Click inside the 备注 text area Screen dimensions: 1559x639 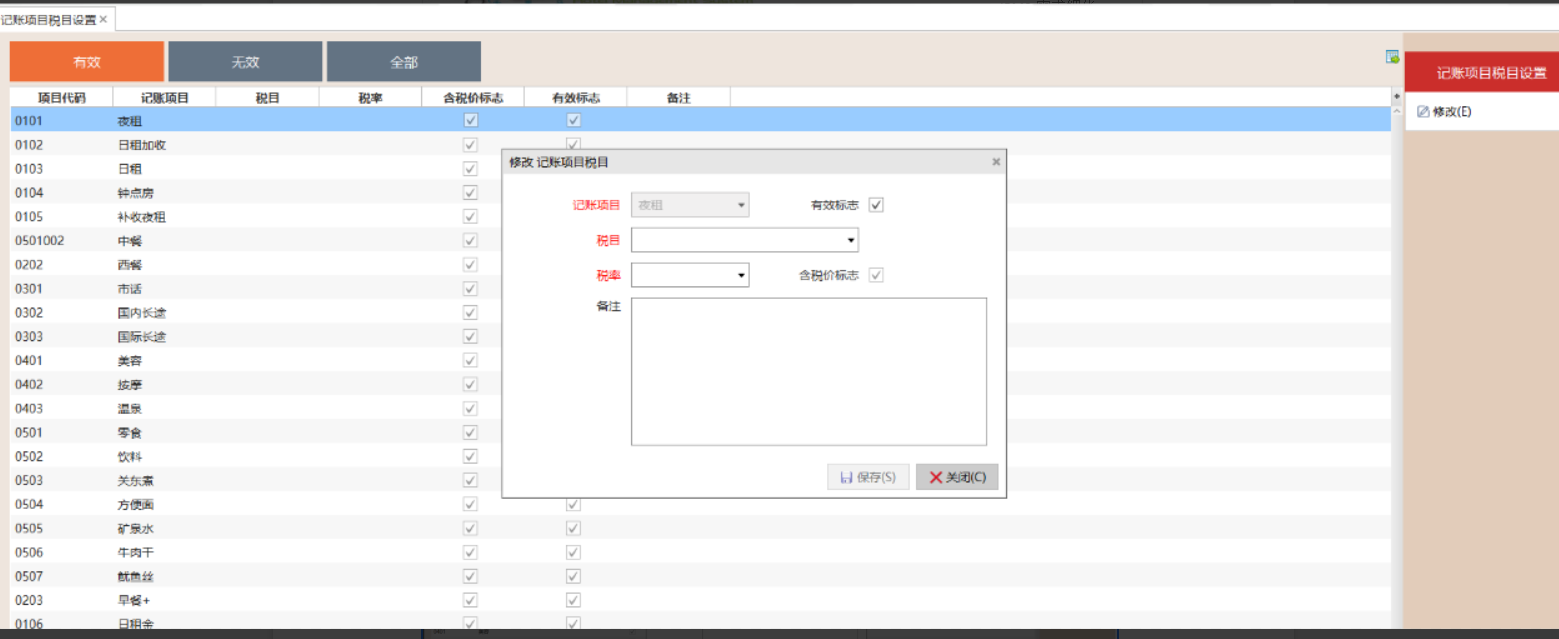pyautogui.click(x=808, y=371)
